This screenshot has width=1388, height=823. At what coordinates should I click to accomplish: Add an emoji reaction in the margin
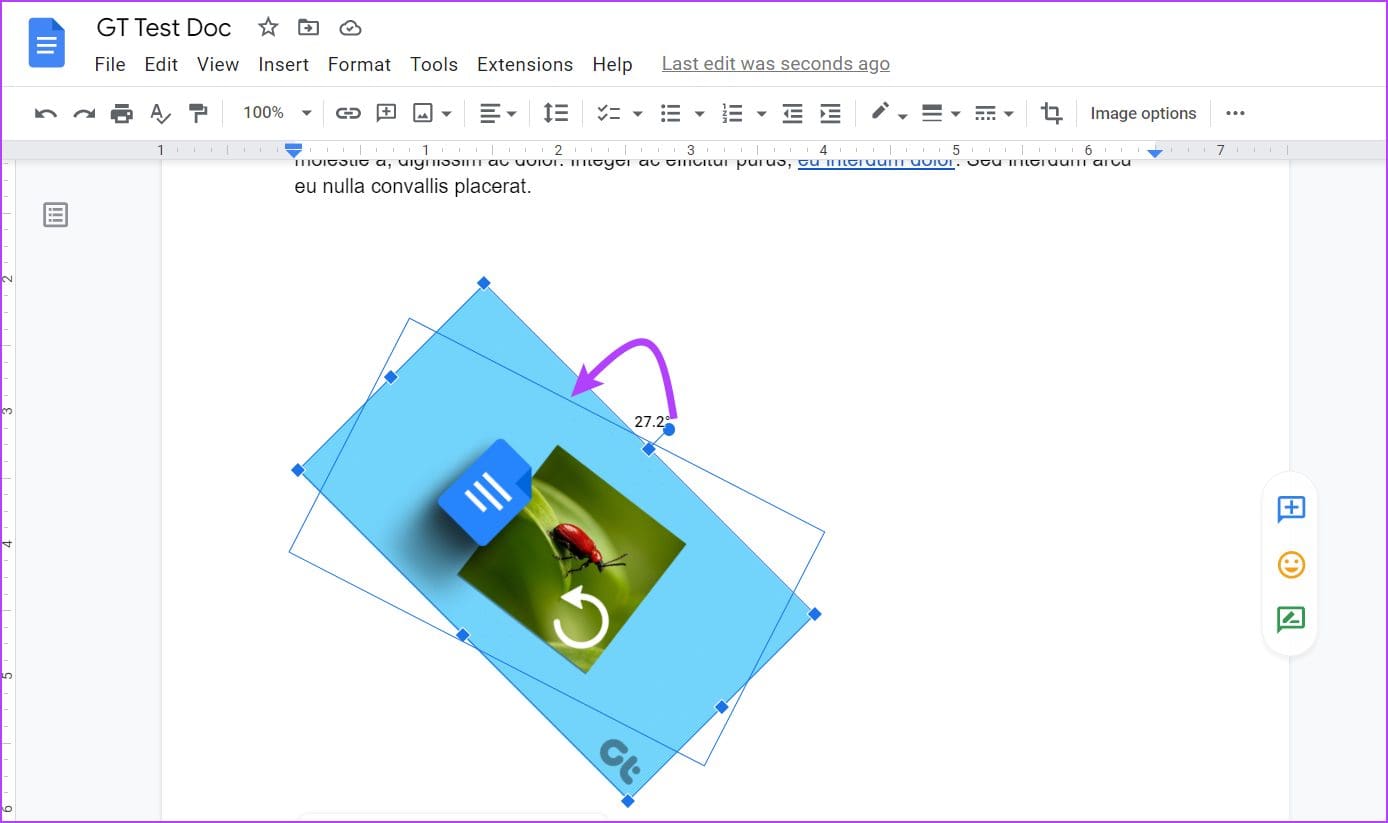[1290, 564]
